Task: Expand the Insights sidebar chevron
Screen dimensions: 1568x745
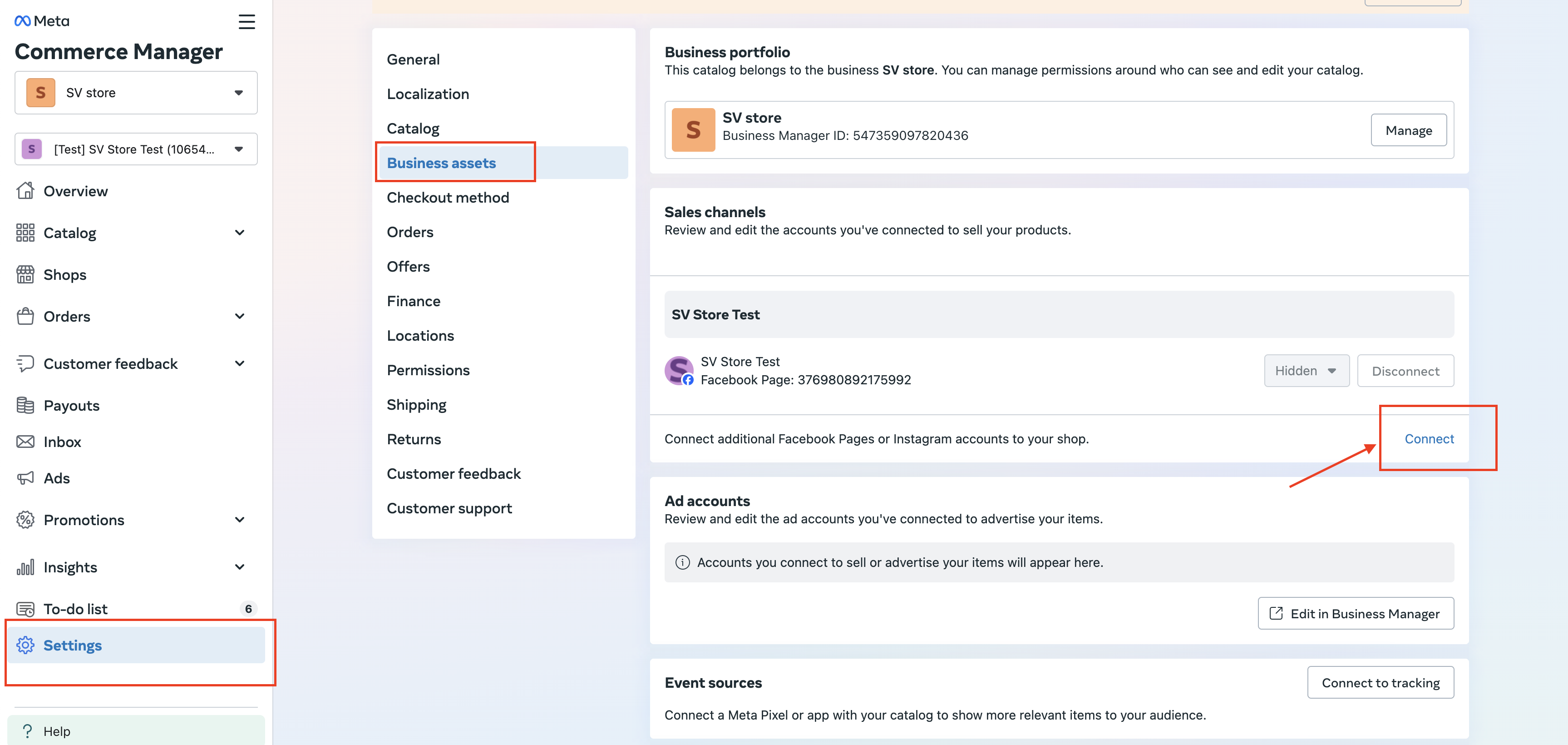Action: (x=239, y=567)
